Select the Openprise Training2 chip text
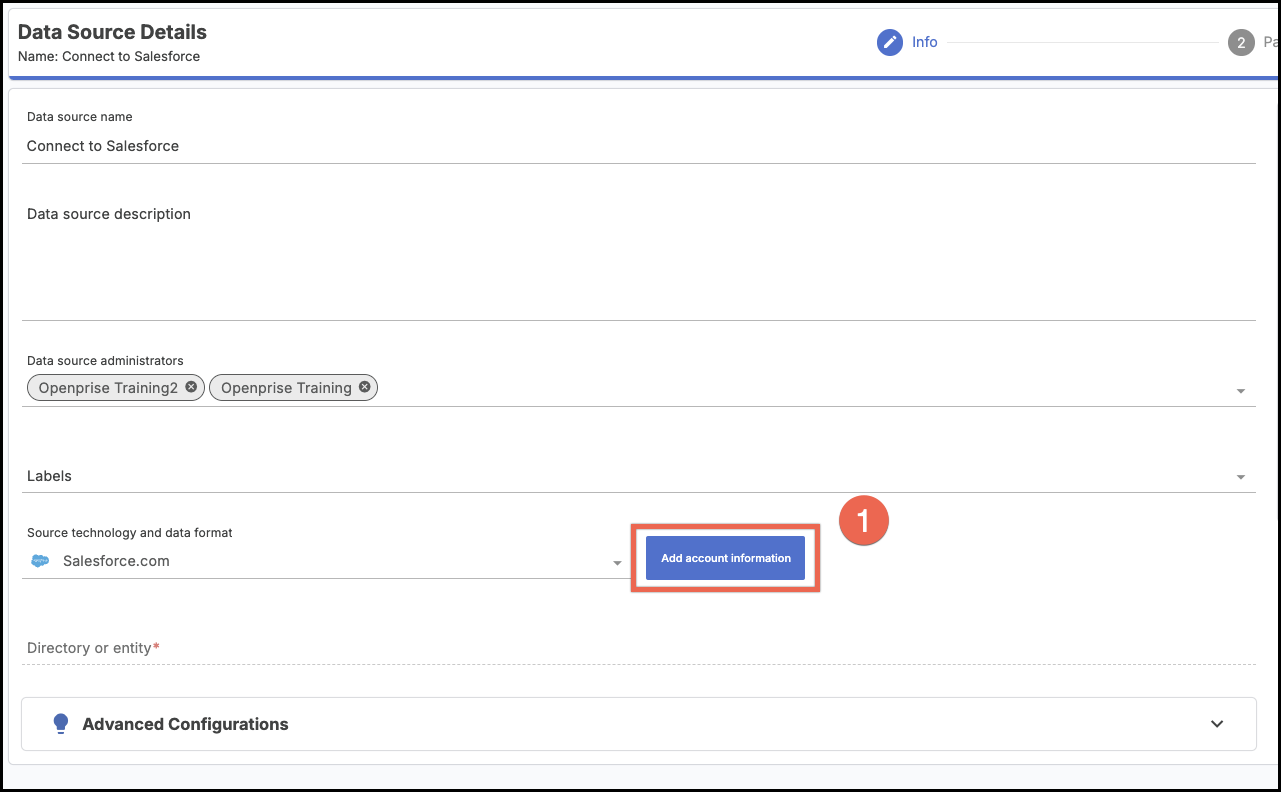Screen dimensions: 1281x792 coord(108,388)
